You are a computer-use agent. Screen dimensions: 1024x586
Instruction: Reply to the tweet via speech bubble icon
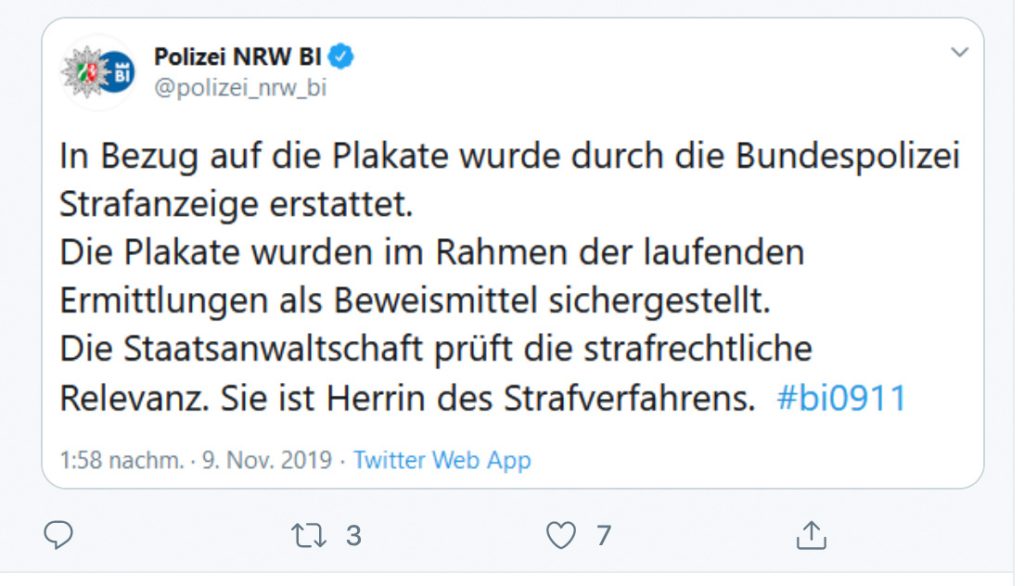[x=59, y=536]
